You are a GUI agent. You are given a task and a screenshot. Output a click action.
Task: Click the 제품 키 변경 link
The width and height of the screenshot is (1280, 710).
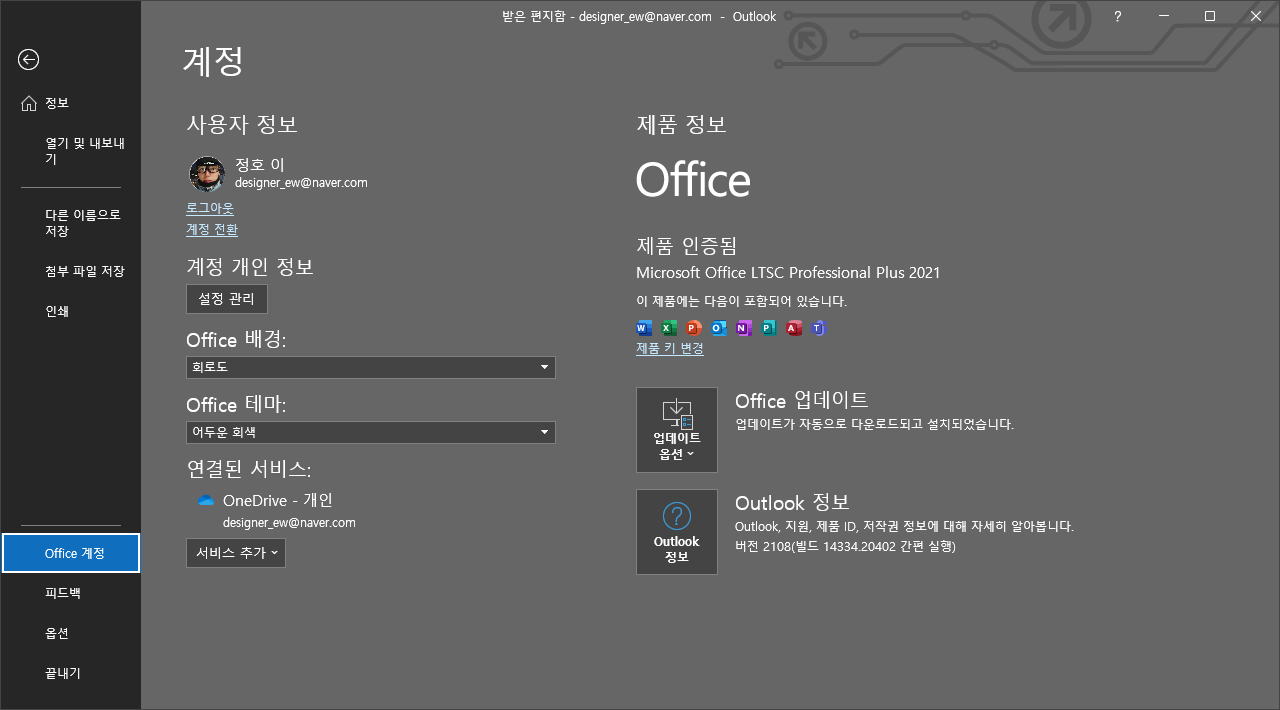pos(670,348)
